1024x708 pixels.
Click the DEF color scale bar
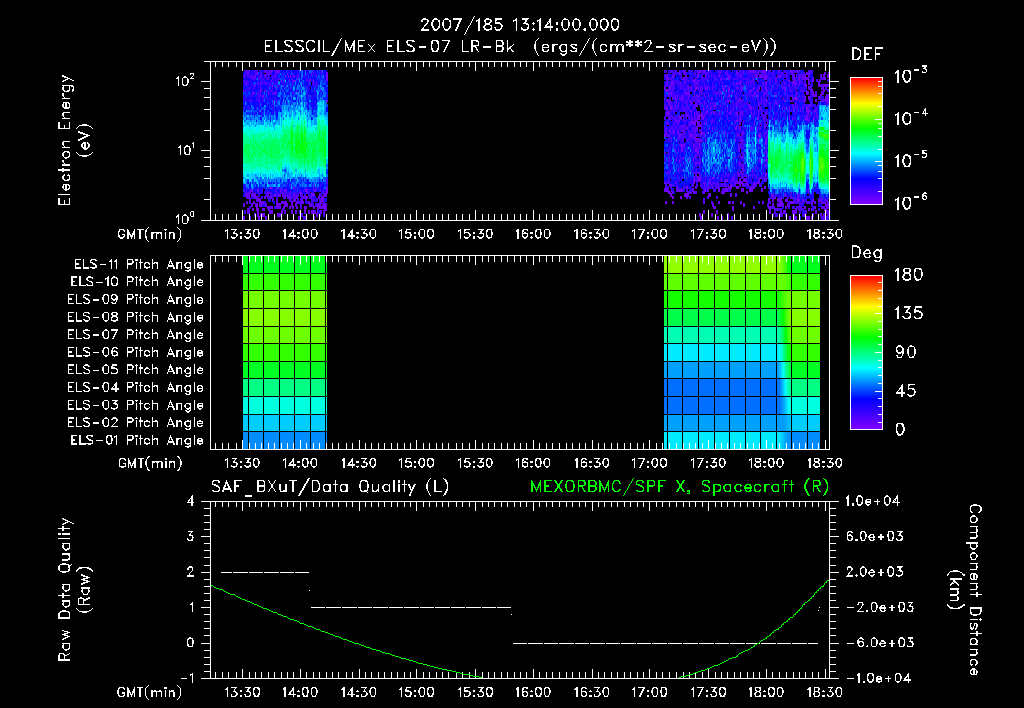pyautogui.click(x=866, y=140)
